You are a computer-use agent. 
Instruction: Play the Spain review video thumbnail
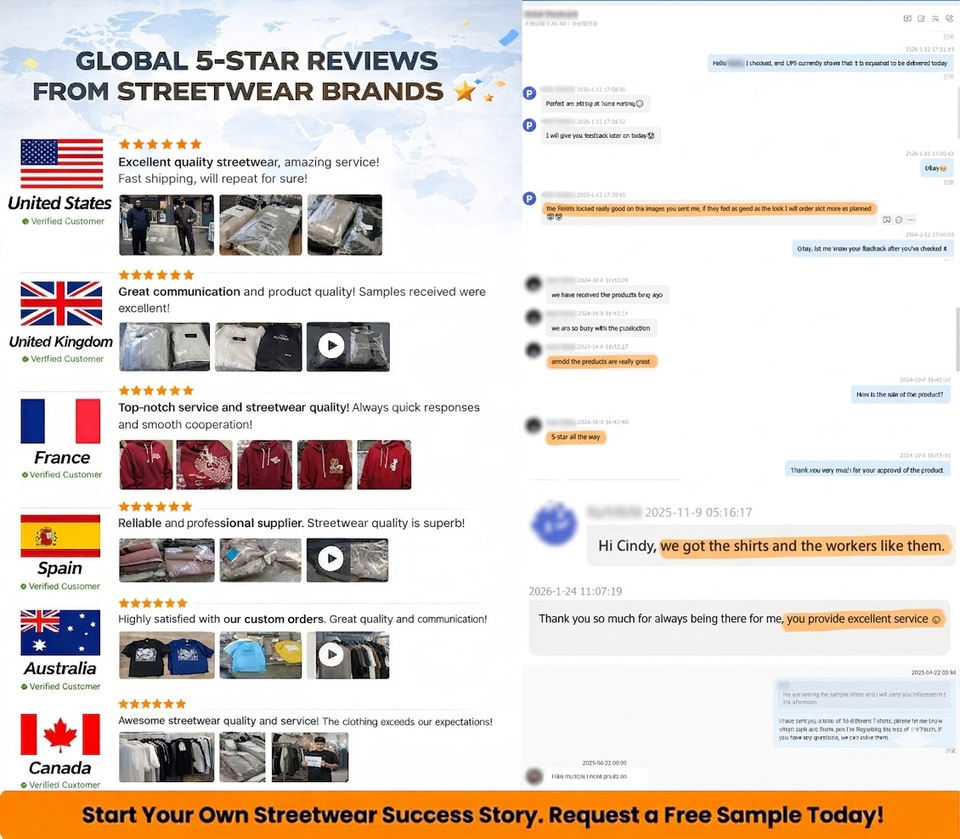pos(331,559)
